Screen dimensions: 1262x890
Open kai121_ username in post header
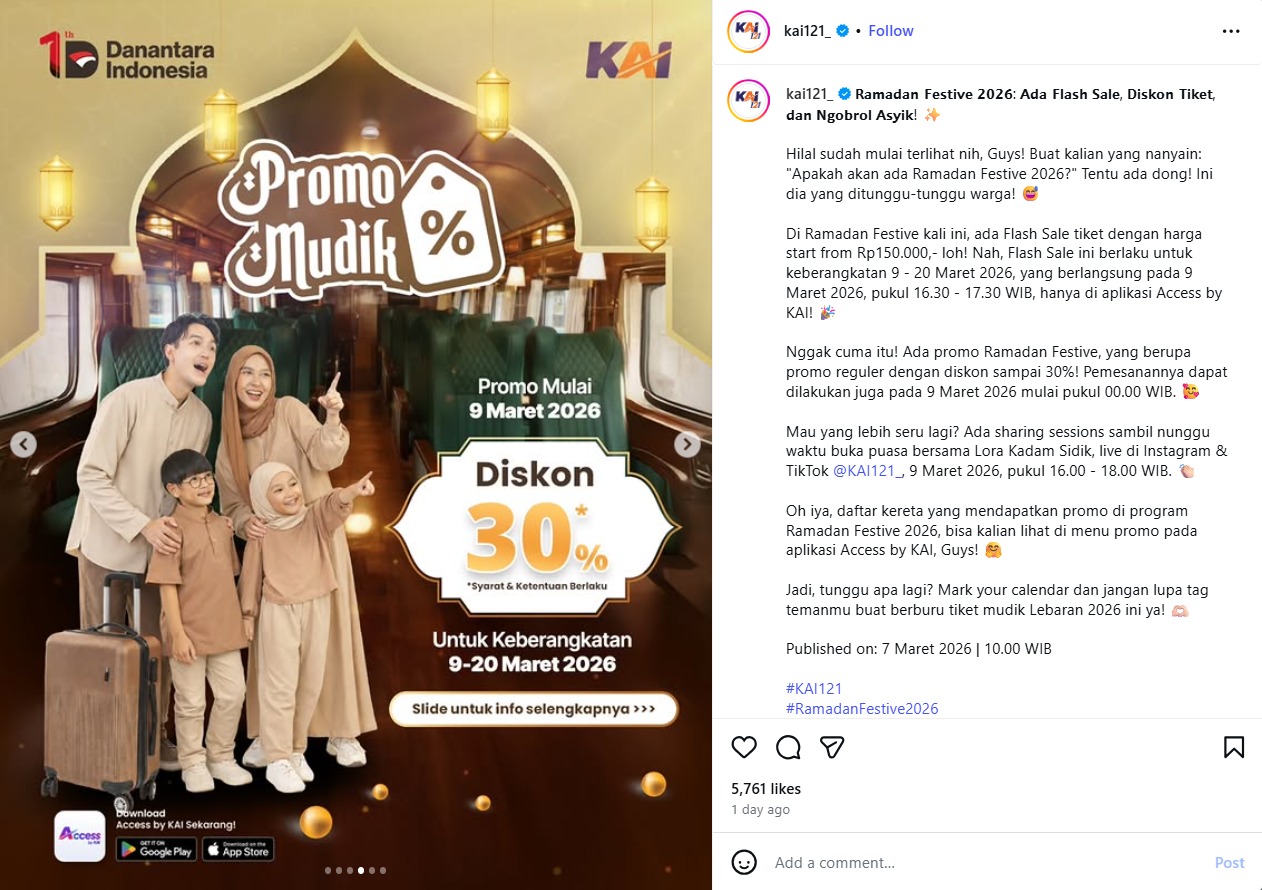808,31
